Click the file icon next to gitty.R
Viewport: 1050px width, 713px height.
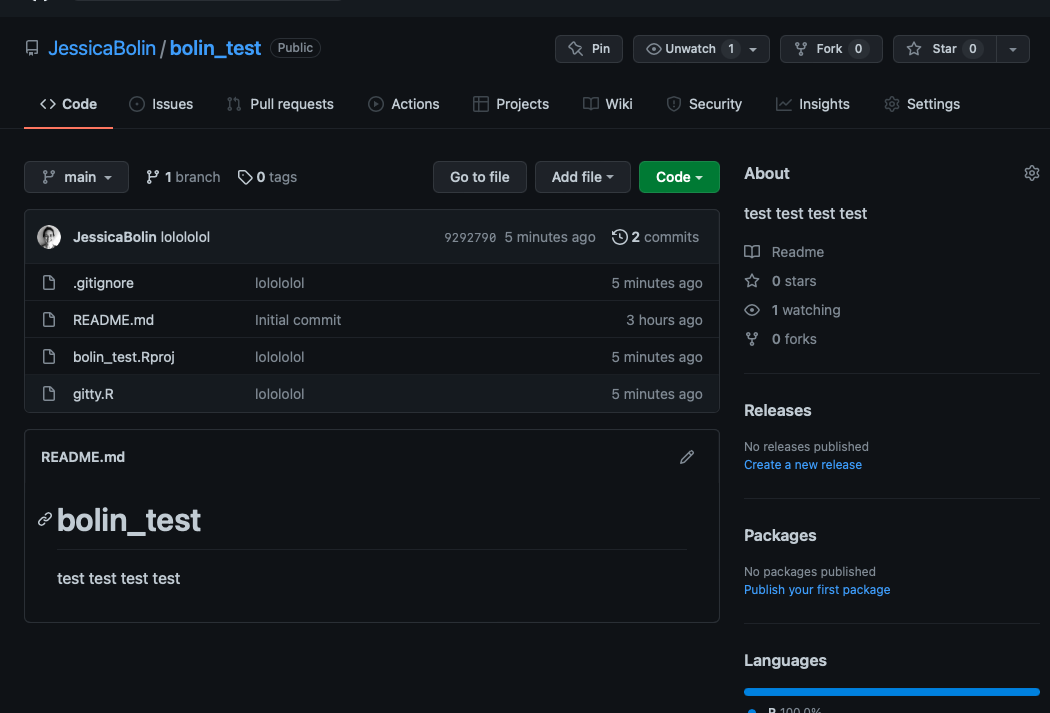click(49, 394)
